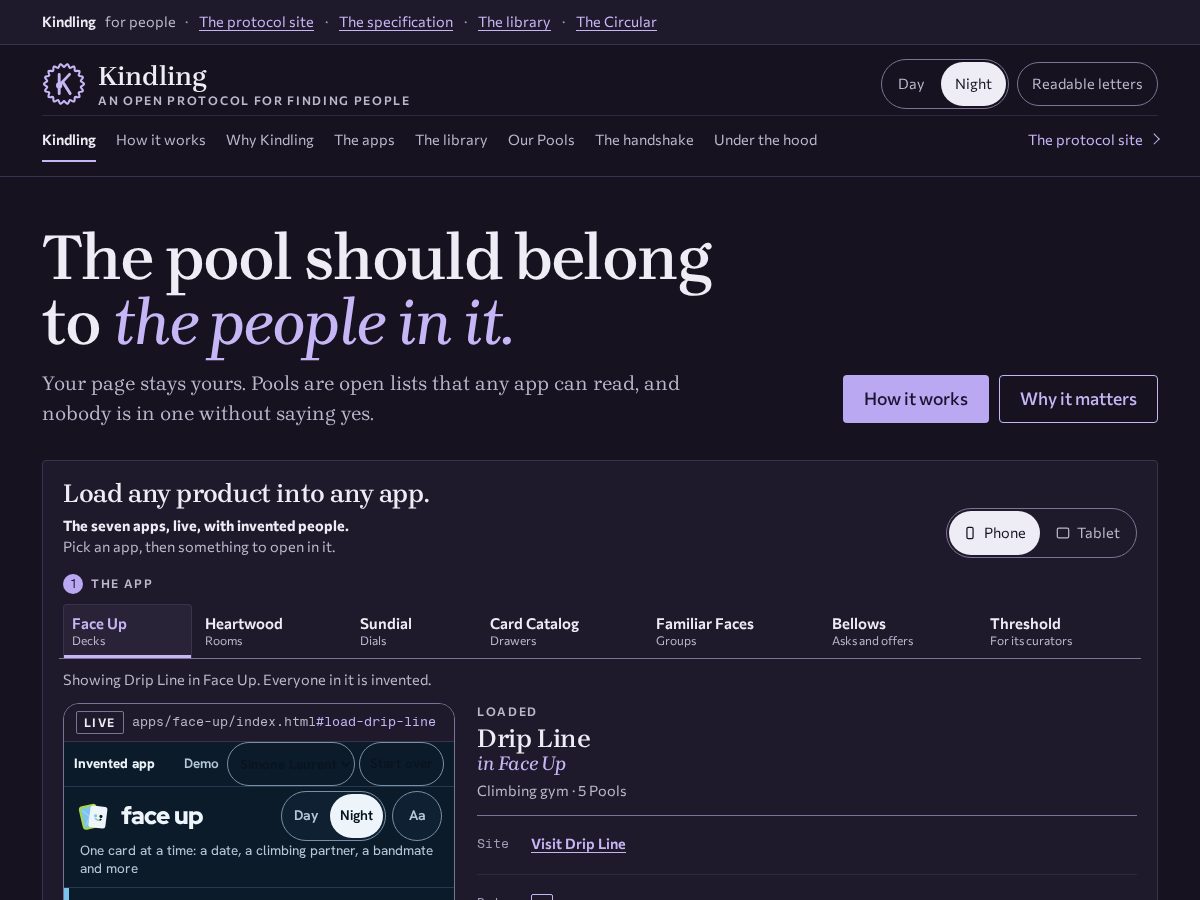The height and width of the screenshot is (900, 1200).
Task: Click the 'Drip Line' loaded heading
Action: click(x=534, y=738)
